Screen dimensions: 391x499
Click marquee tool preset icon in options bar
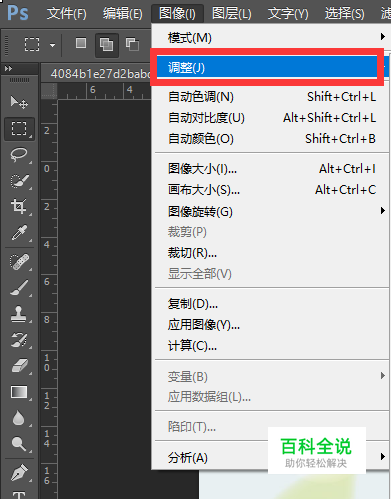[x=32, y=44]
